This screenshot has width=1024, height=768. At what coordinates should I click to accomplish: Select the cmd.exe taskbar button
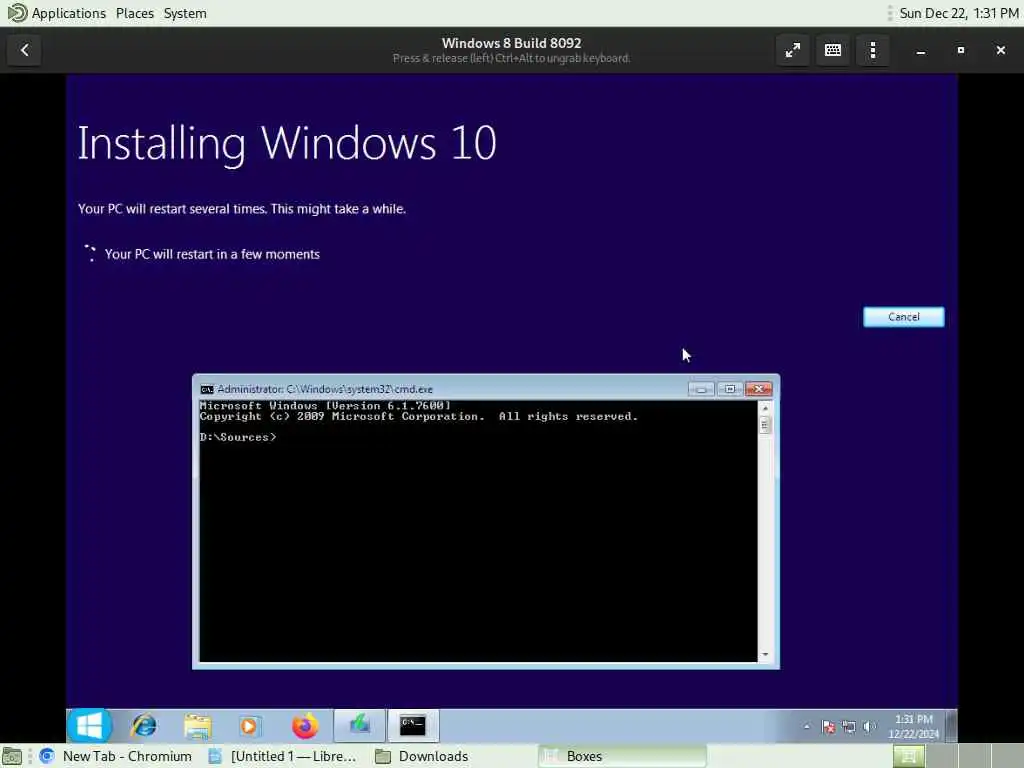[x=413, y=726]
